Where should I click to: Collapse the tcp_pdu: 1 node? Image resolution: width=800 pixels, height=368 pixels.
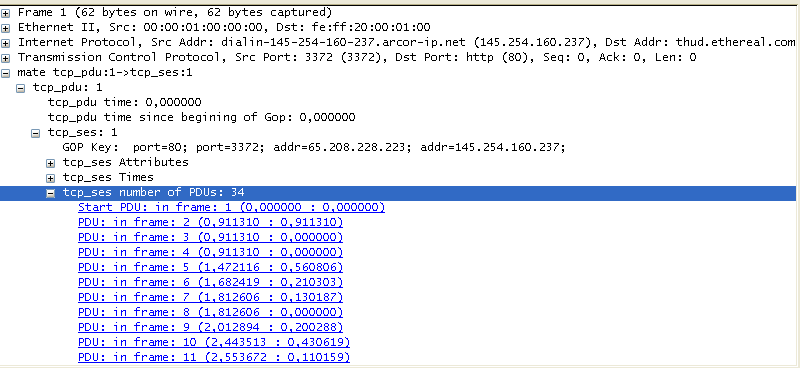20,88
